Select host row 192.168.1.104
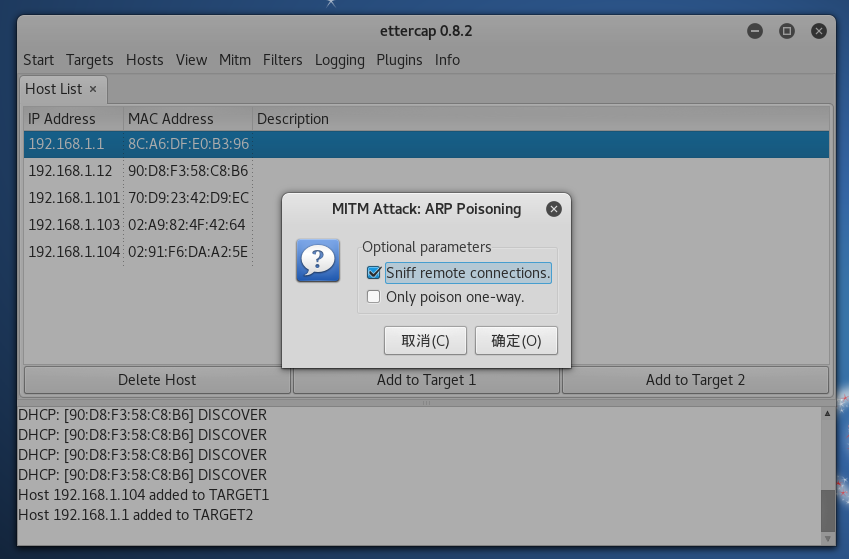 click(426, 252)
